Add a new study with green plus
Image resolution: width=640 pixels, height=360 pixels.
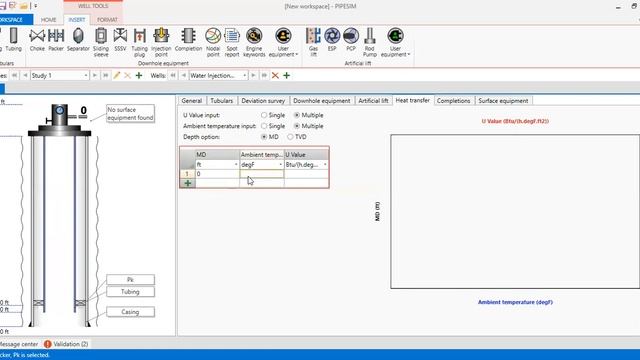(x=139, y=76)
